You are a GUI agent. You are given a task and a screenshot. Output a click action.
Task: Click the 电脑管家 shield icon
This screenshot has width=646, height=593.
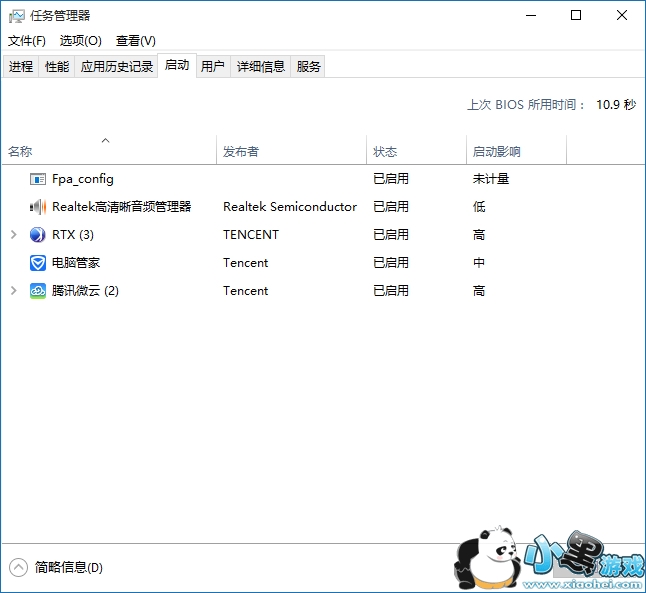coord(37,263)
